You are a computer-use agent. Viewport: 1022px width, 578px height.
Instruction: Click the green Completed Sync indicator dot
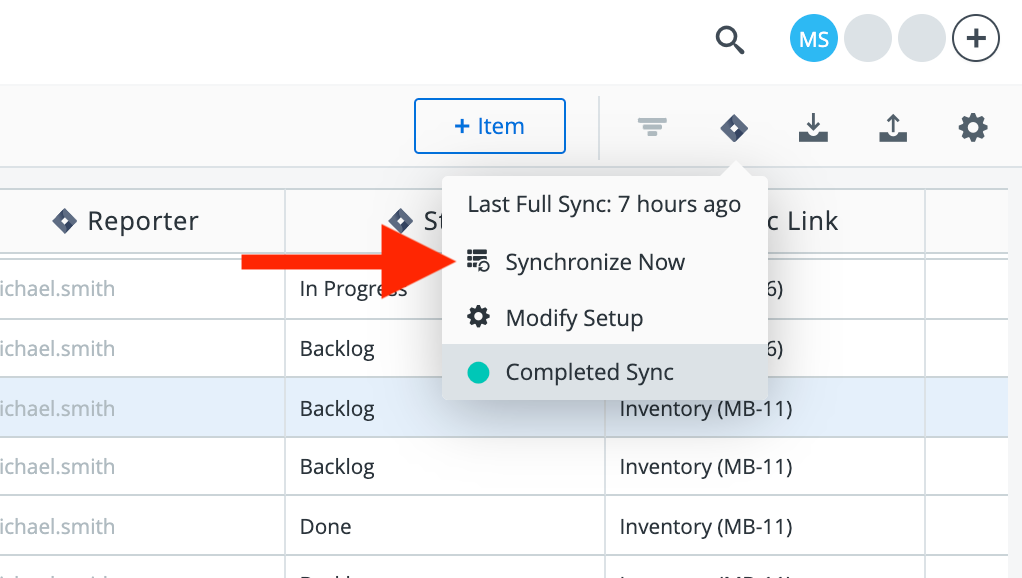click(x=479, y=372)
